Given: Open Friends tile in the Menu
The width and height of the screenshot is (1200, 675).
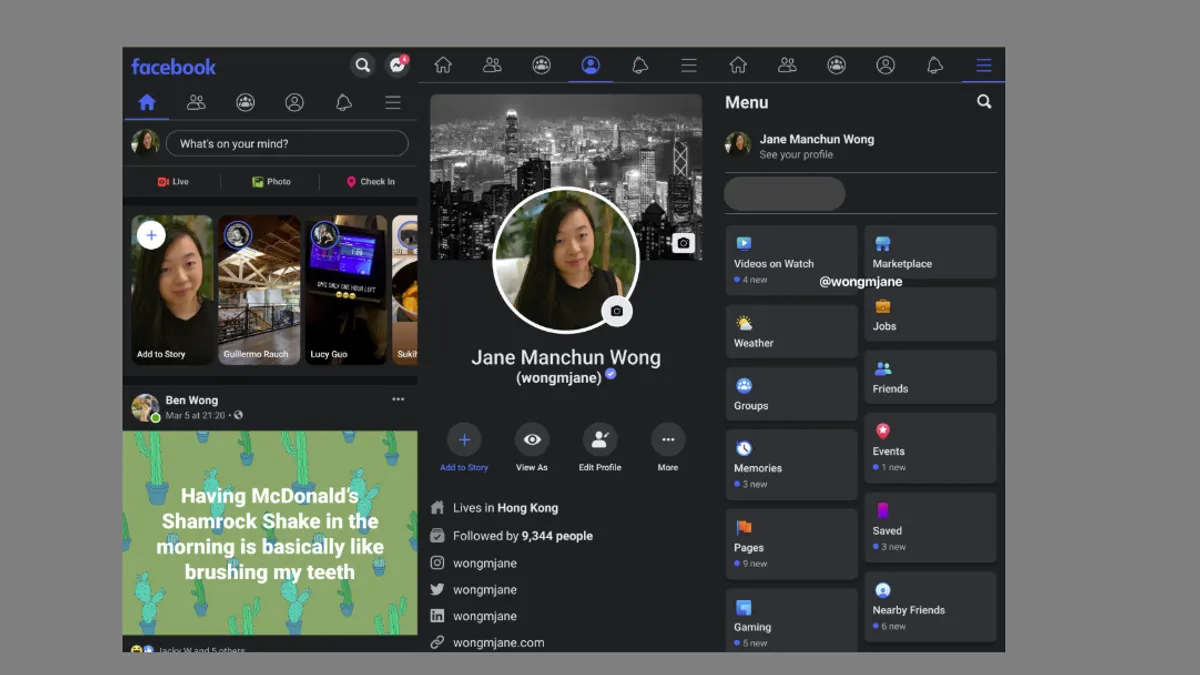Looking at the screenshot, I should click(x=931, y=377).
